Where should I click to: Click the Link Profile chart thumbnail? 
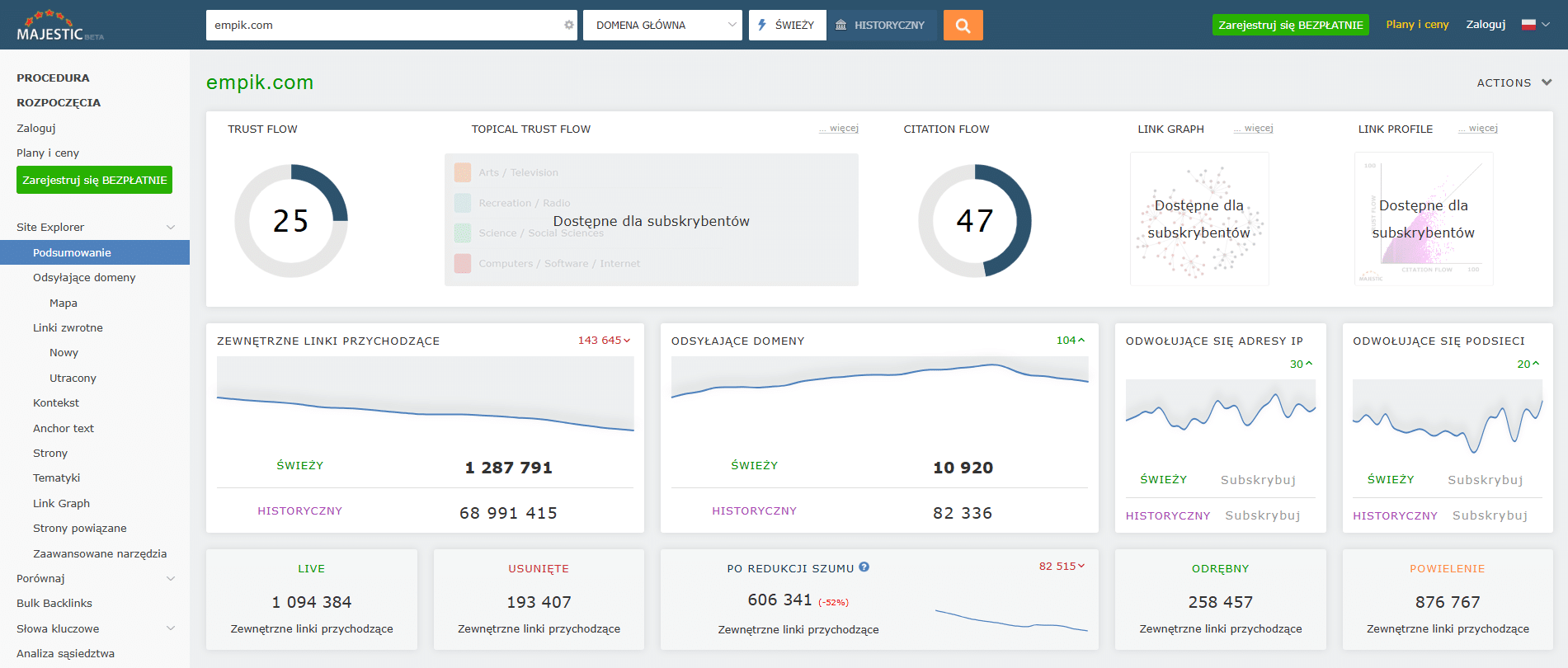(x=1424, y=219)
